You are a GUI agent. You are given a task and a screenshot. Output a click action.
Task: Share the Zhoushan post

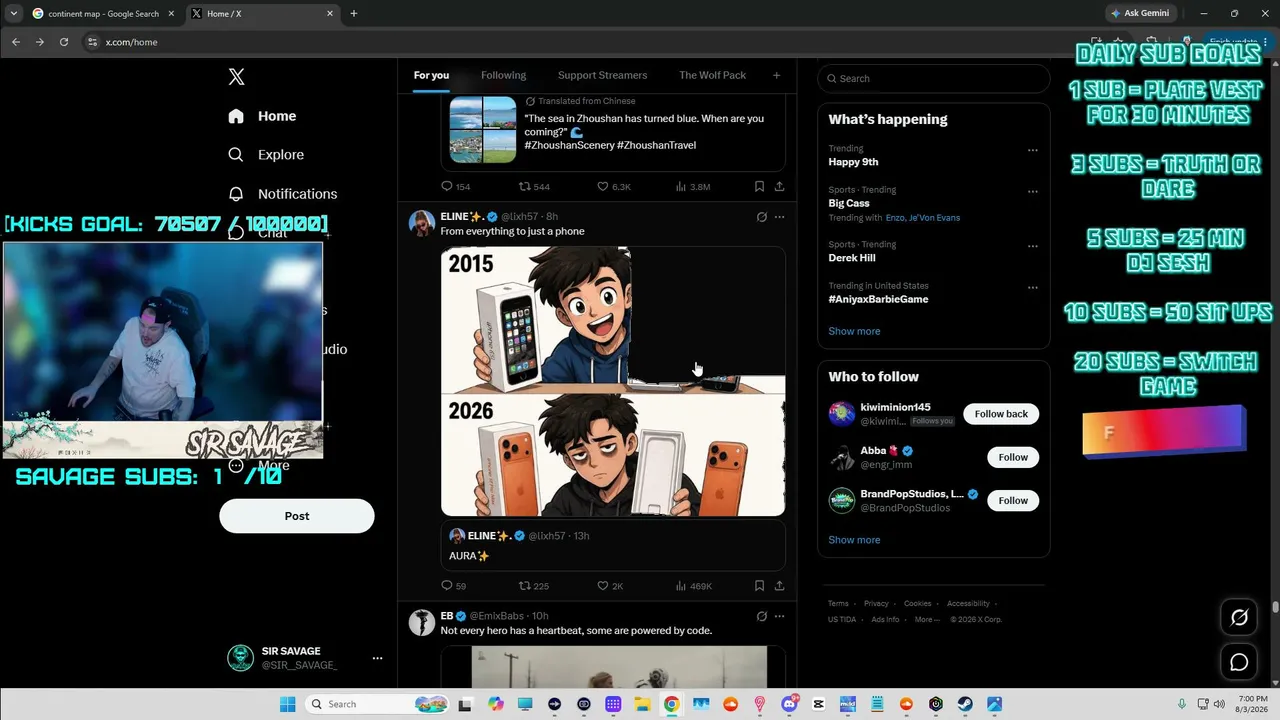click(779, 186)
